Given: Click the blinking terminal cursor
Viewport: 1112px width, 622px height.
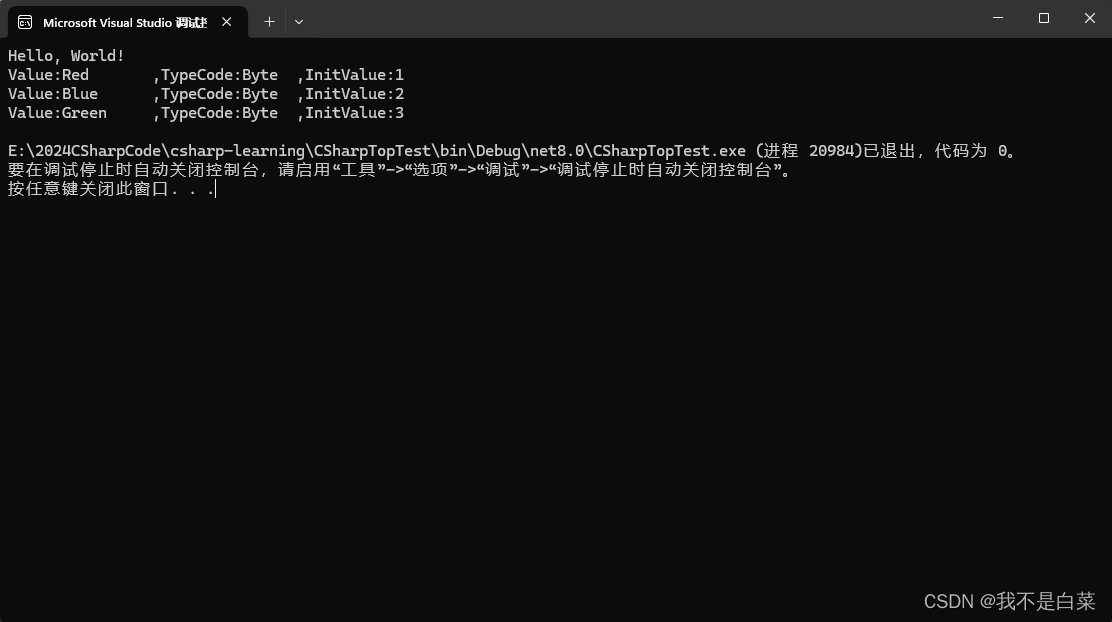Looking at the screenshot, I should 213,189.
